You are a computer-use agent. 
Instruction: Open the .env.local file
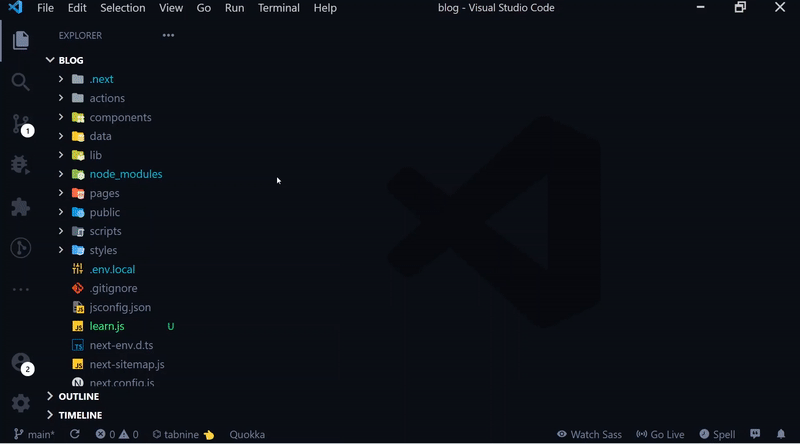coord(111,269)
